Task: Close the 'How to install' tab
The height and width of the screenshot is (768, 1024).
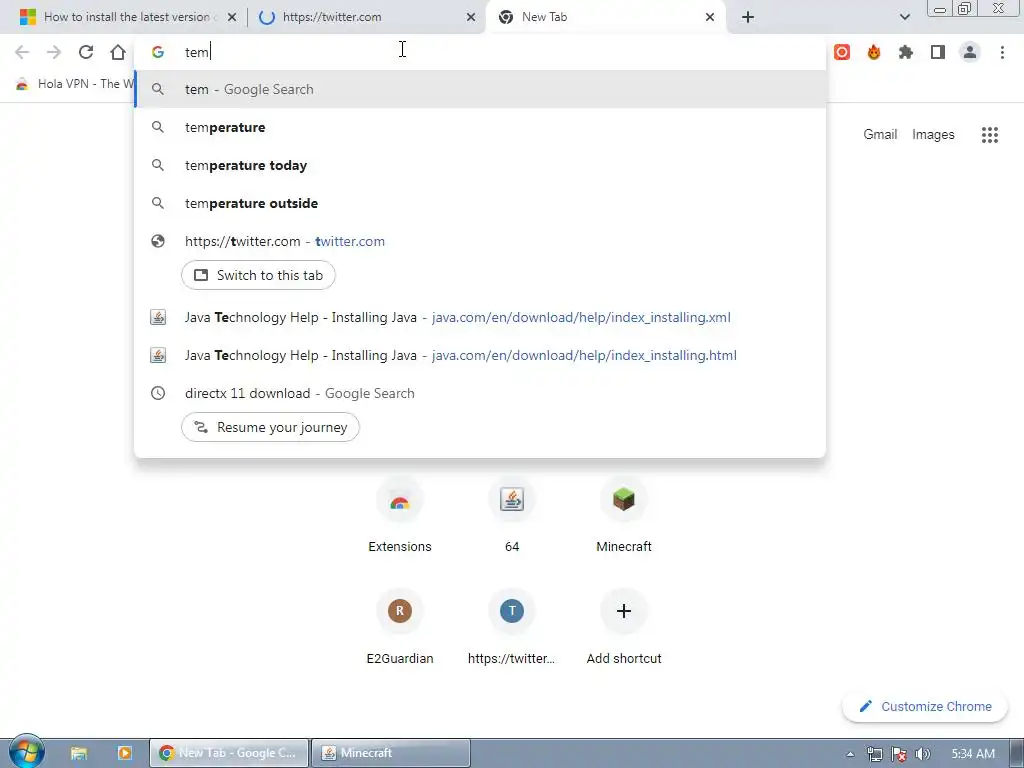Action: [x=232, y=17]
